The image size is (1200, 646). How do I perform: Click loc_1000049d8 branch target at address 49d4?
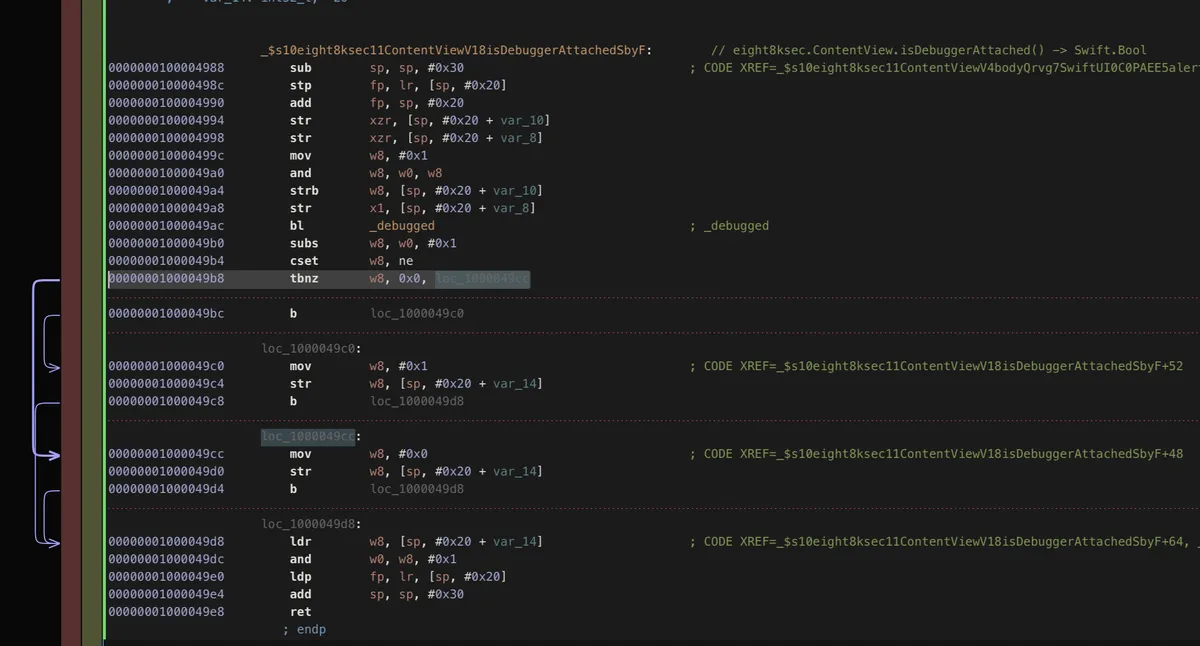tap(417, 489)
